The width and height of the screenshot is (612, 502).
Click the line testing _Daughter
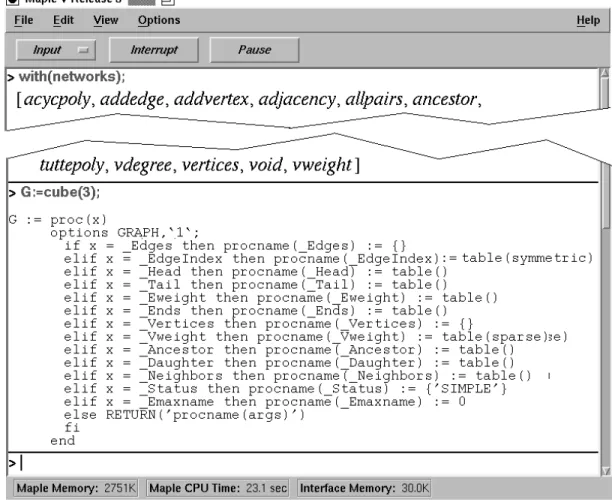pos(289,363)
